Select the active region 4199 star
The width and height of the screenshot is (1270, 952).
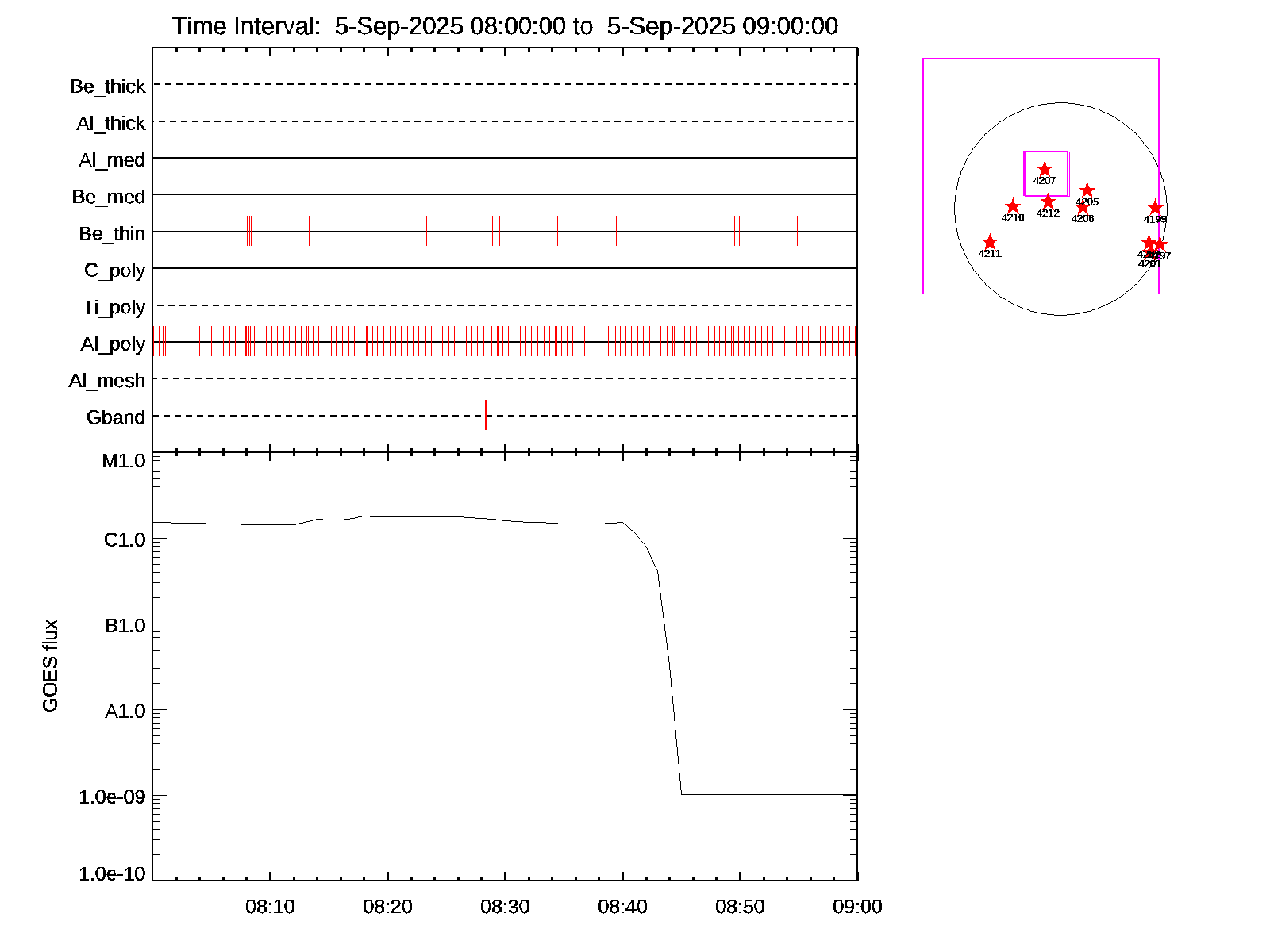[x=1155, y=208]
